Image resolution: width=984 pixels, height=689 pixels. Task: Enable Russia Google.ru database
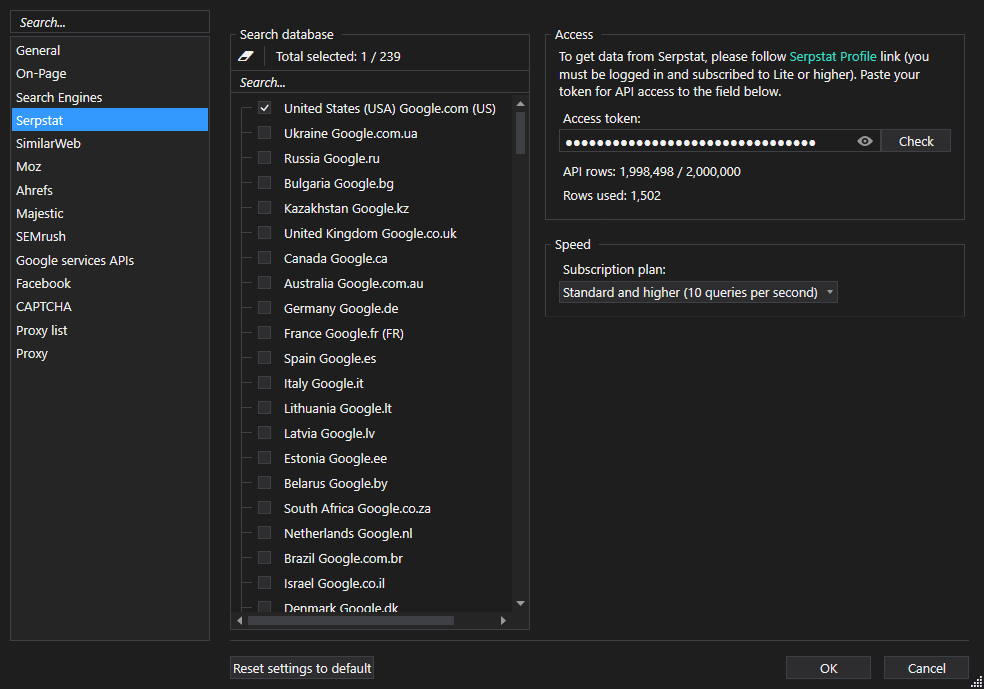265,158
